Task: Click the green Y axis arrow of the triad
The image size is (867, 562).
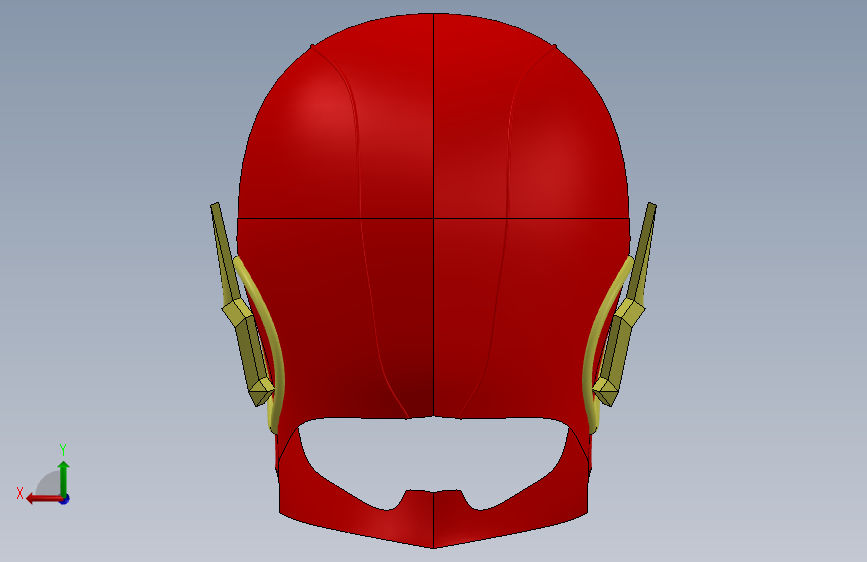Action: click(x=64, y=478)
